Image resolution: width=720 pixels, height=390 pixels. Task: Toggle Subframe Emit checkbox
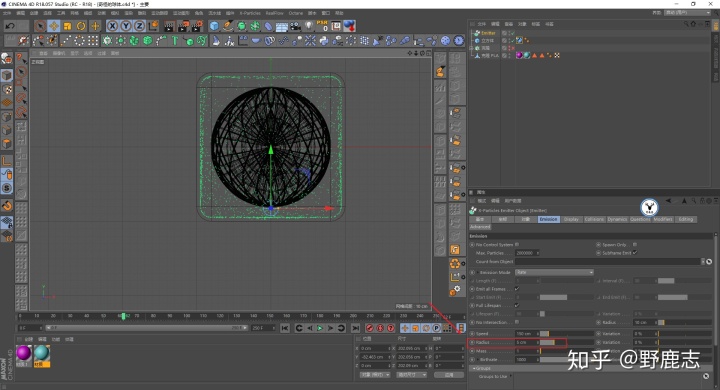point(635,253)
